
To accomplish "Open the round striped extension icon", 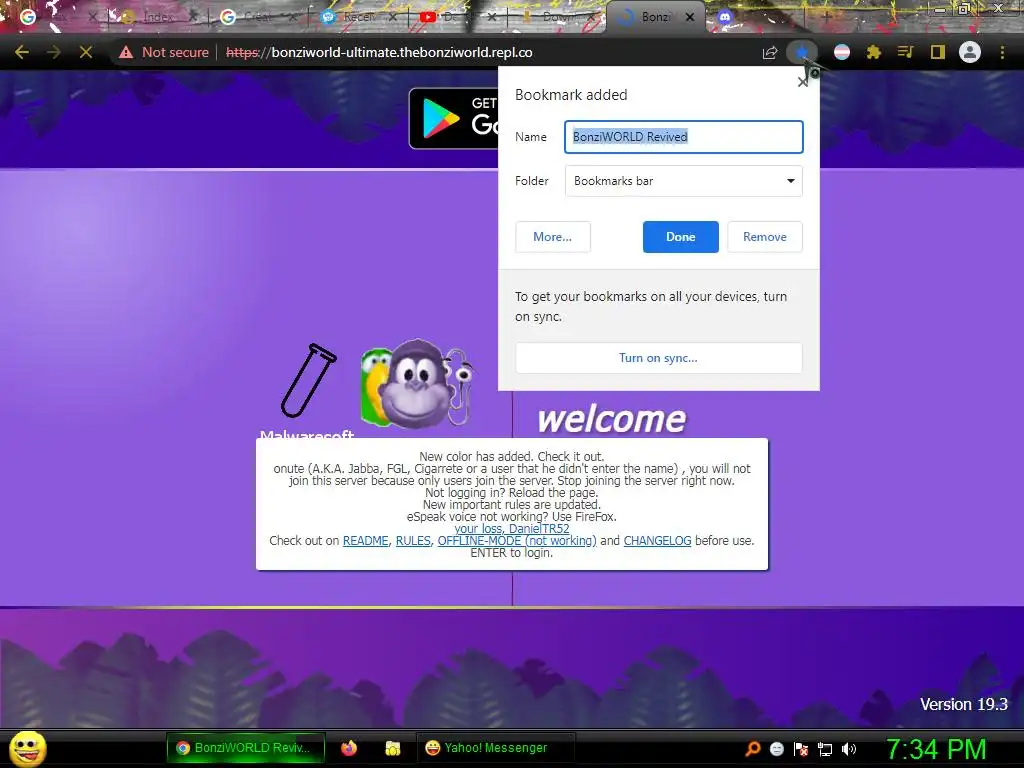I will coord(842,52).
